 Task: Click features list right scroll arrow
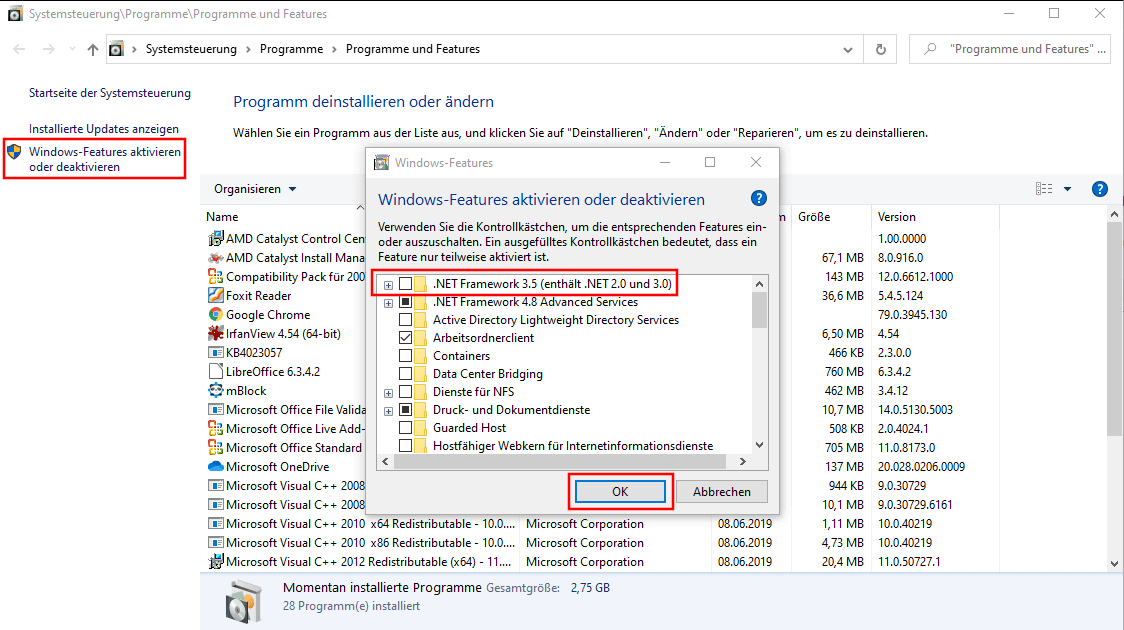click(743, 462)
